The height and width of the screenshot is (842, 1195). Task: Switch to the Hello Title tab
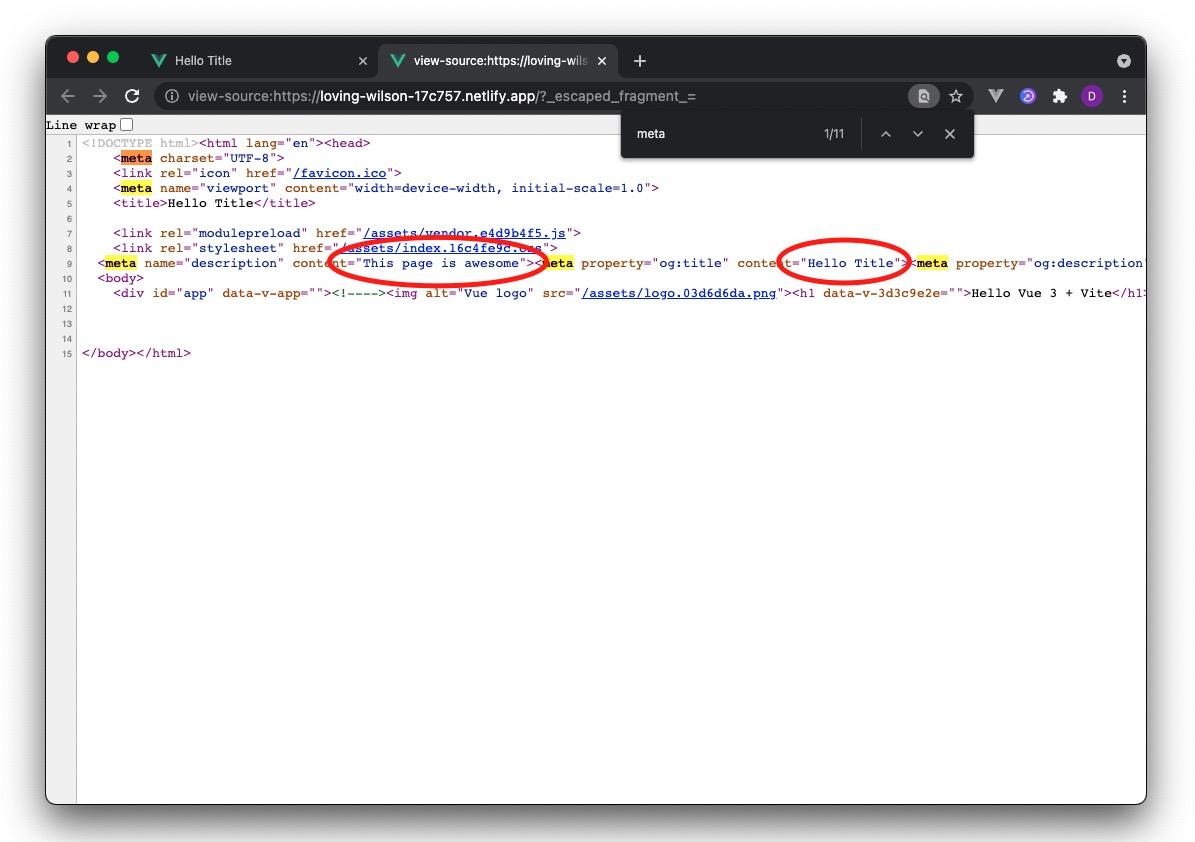click(250, 61)
